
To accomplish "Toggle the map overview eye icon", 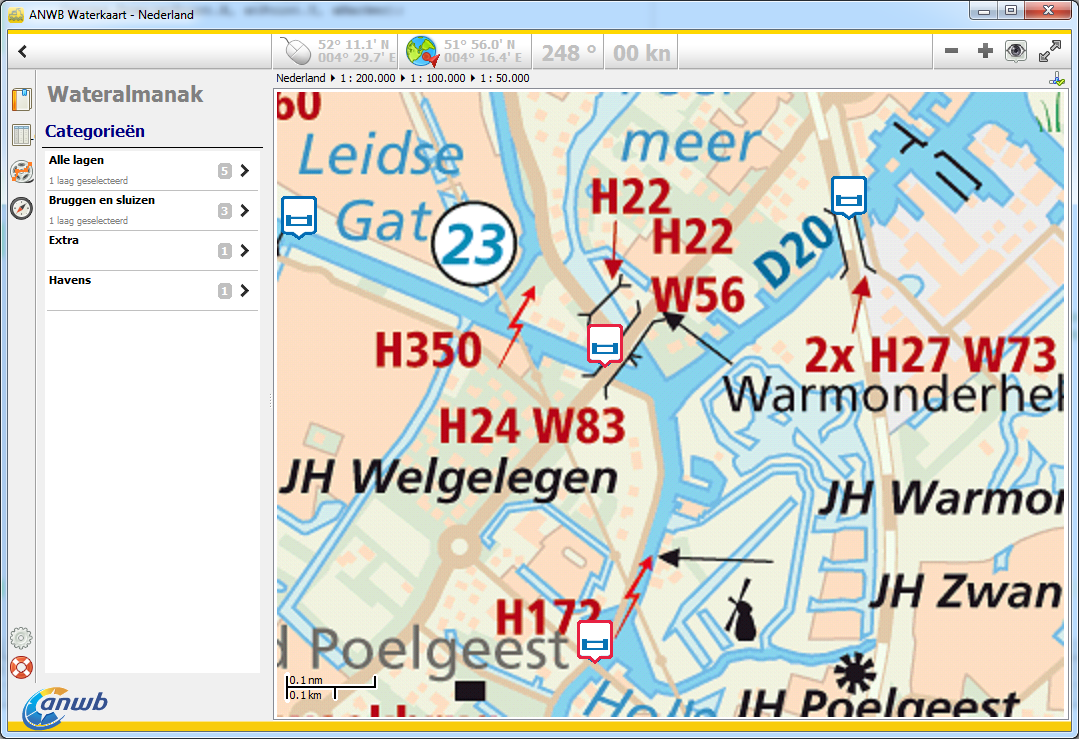I will (1016, 49).
